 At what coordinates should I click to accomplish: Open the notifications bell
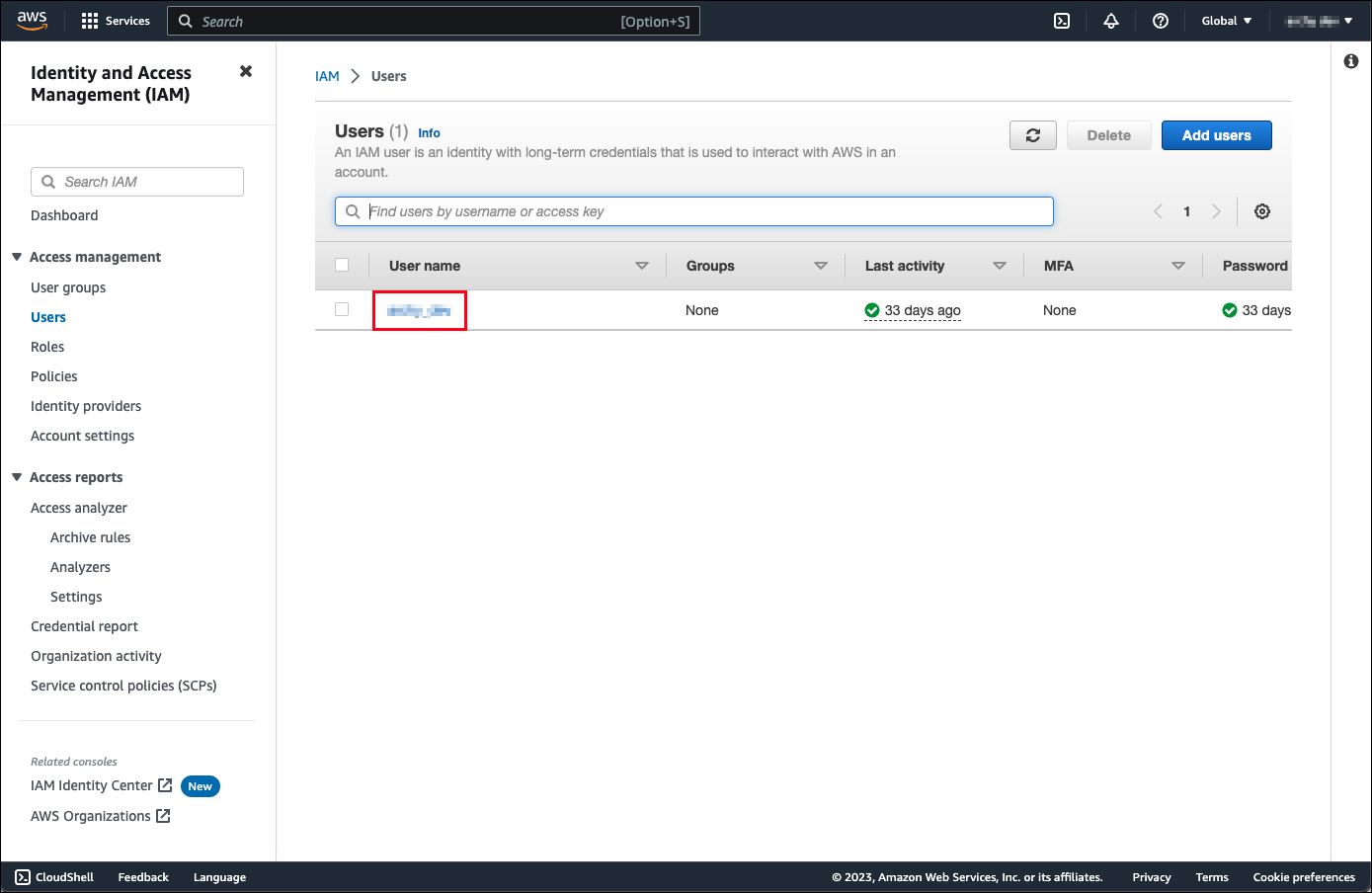[1111, 21]
